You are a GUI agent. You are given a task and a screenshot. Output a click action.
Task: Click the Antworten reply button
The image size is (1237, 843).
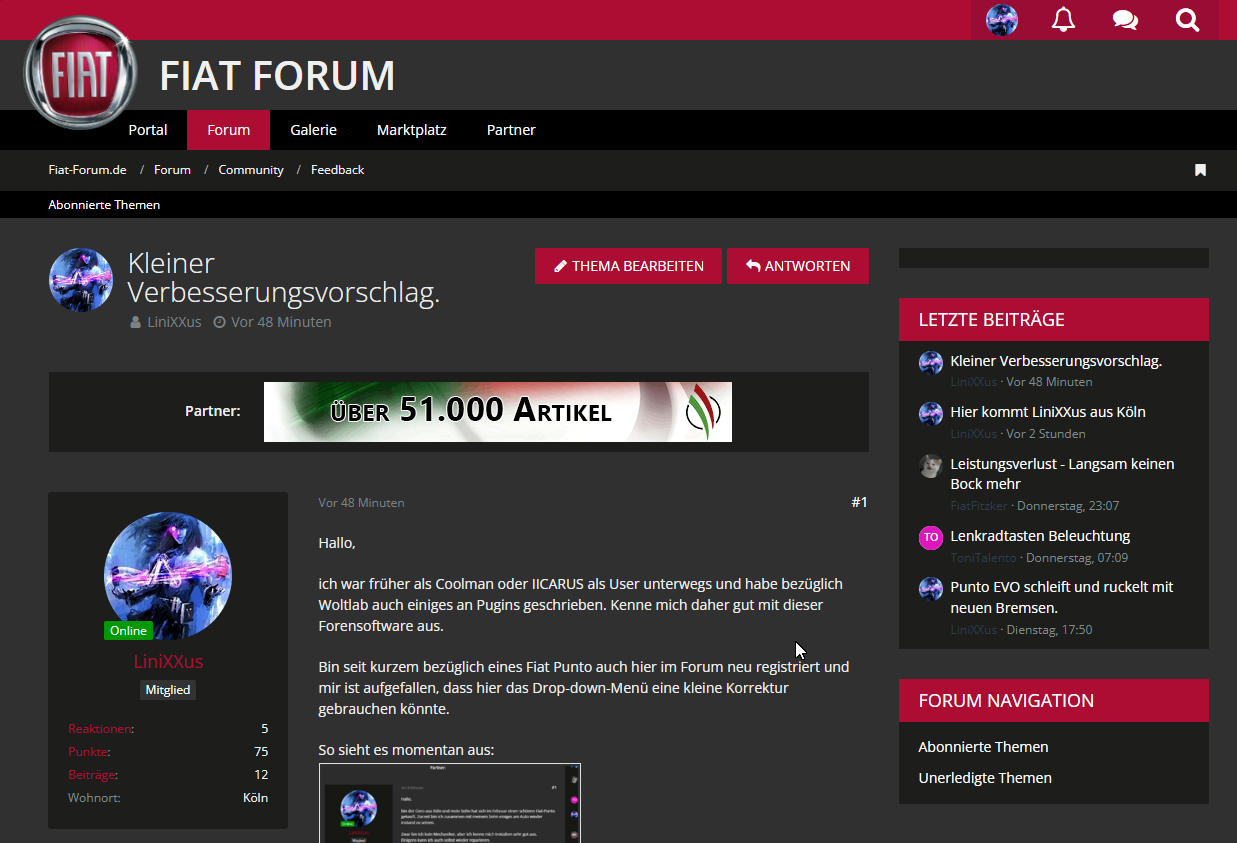[x=797, y=266]
